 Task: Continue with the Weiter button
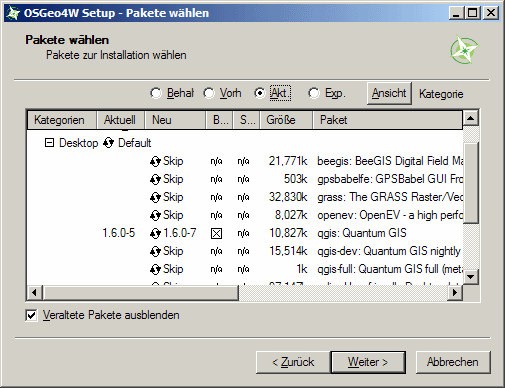[368, 362]
